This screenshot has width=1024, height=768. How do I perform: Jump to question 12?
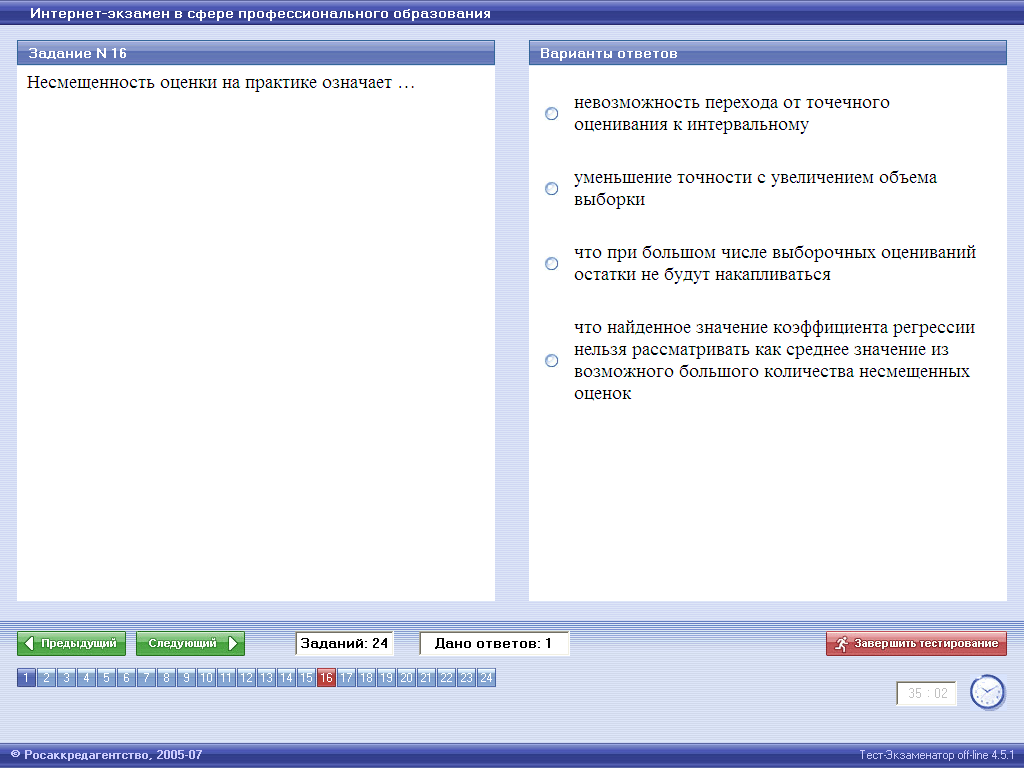(x=246, y=678)
